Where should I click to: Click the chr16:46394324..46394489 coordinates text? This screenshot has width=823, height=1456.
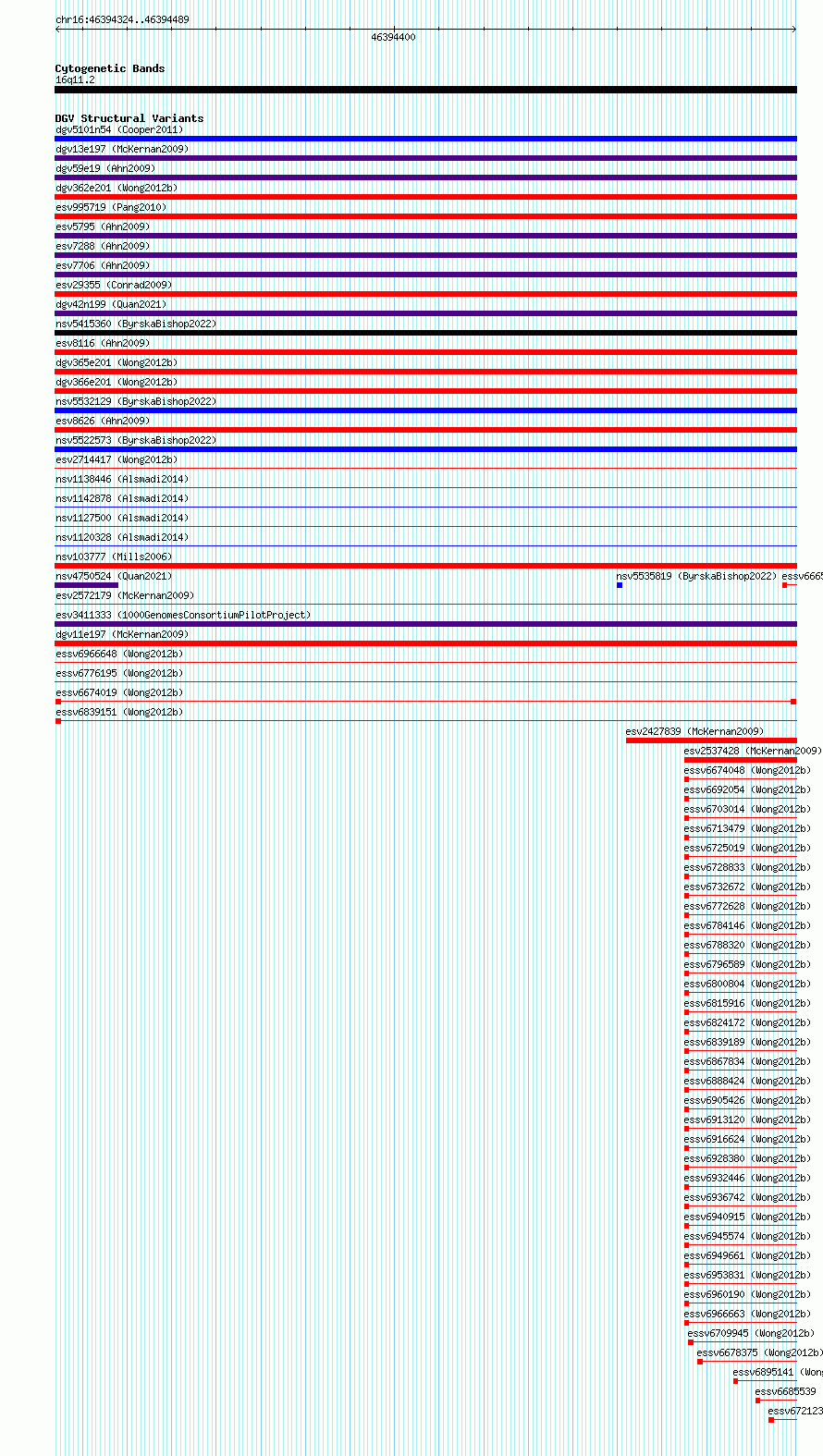(122, 19)
